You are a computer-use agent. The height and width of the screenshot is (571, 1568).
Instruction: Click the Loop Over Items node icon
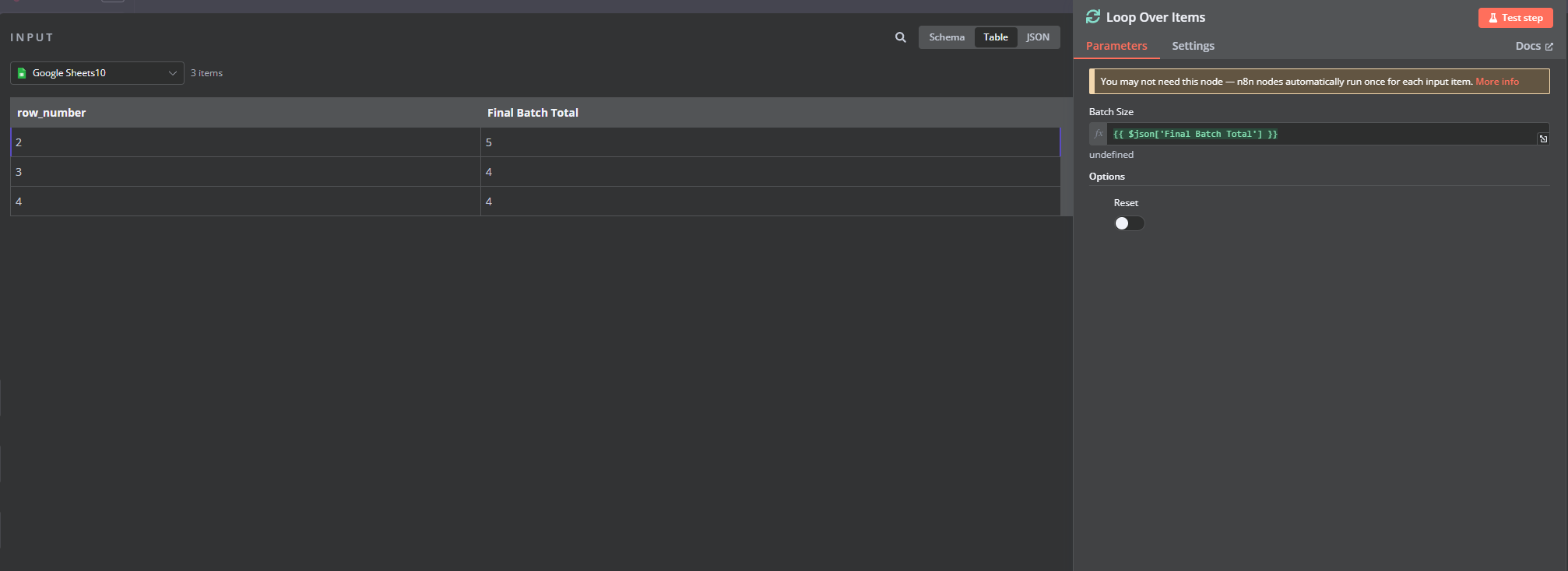click(1093, 17)
